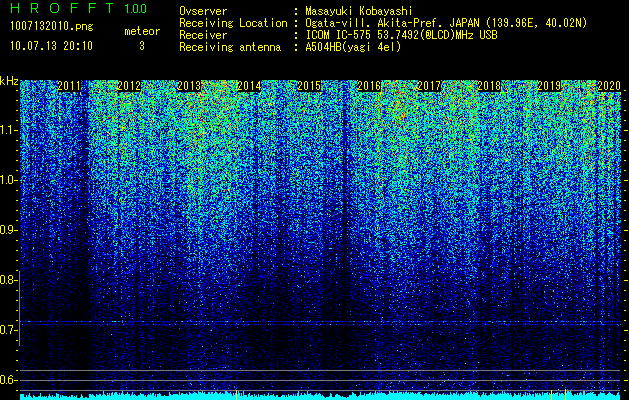This screenshot has width=629, height=400.
Task: Click the 2020 time marker
Action: point(609,86)
